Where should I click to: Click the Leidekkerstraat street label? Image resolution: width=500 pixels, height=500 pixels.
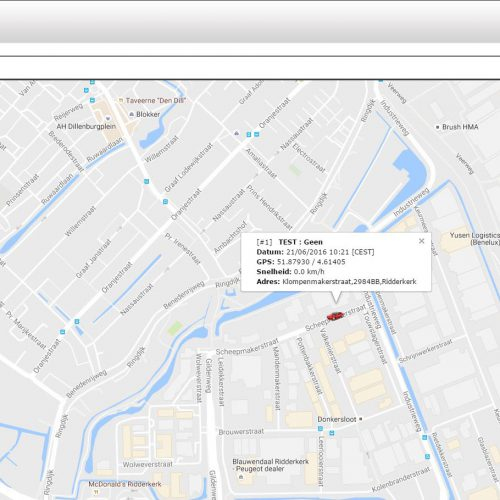[x=220, y=382]
